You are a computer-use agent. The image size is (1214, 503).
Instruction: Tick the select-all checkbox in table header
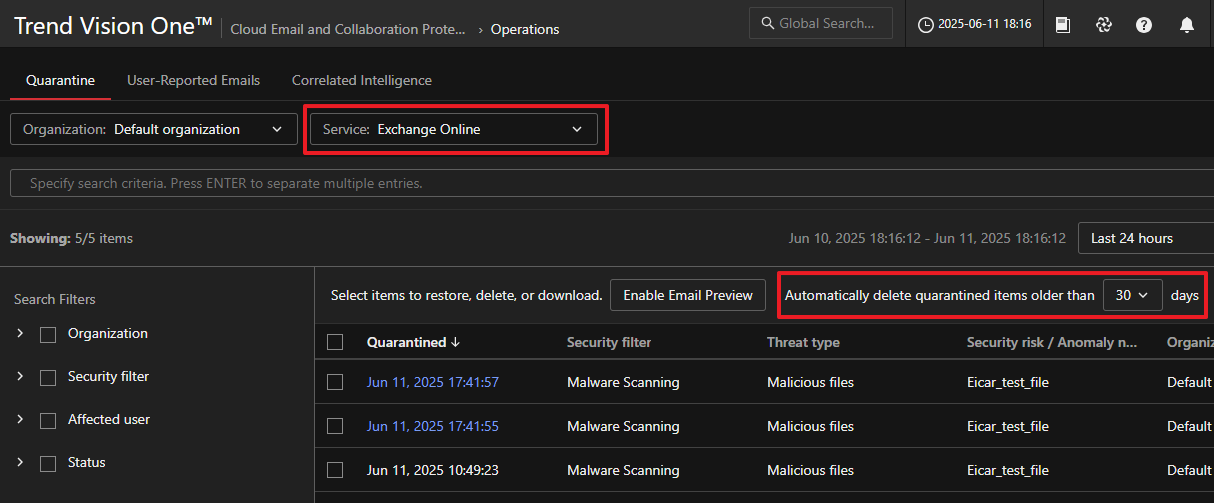(x=335, y=342)
